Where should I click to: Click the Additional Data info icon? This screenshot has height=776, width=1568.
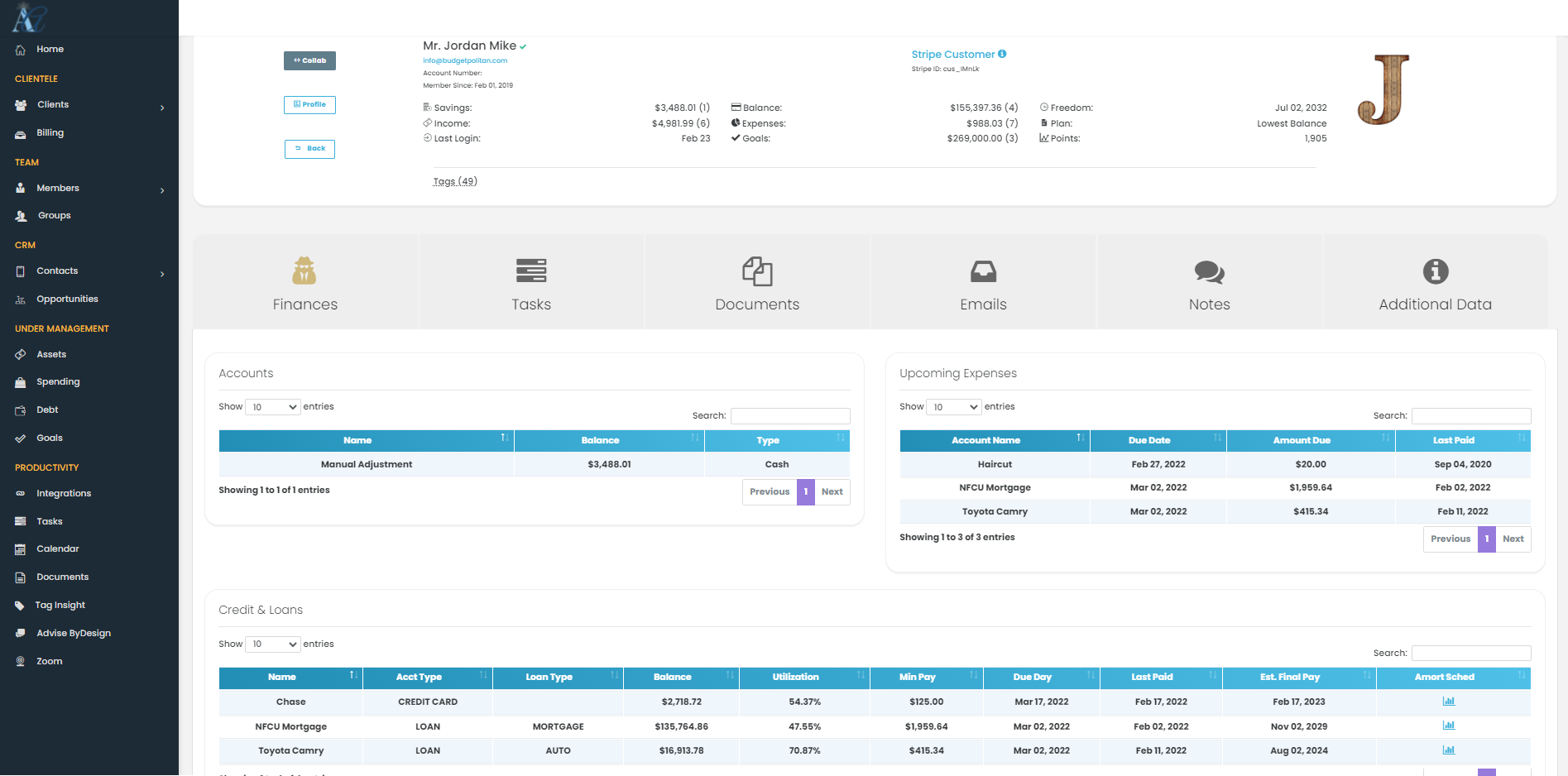[1435, 271]
